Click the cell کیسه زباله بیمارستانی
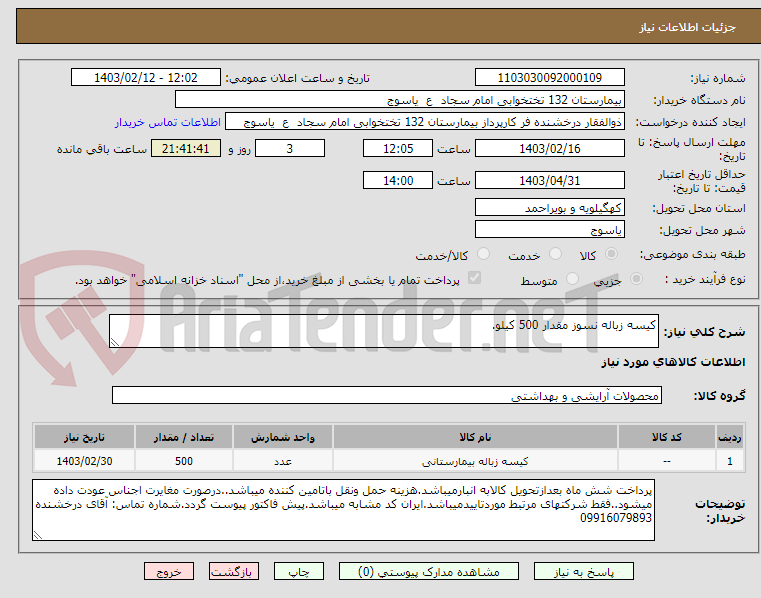 tap(475, 461)
